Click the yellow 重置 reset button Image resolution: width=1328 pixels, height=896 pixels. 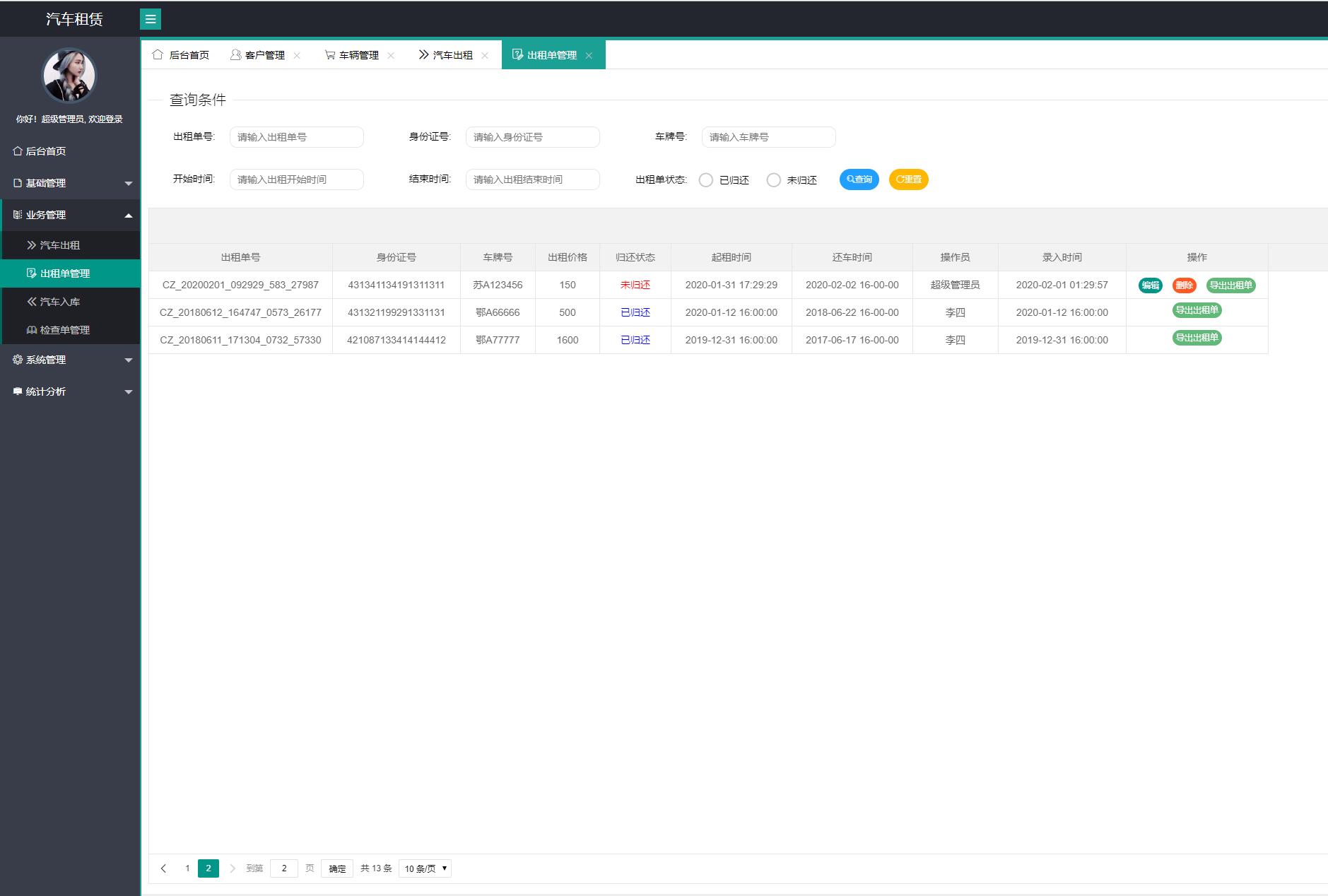908,179
